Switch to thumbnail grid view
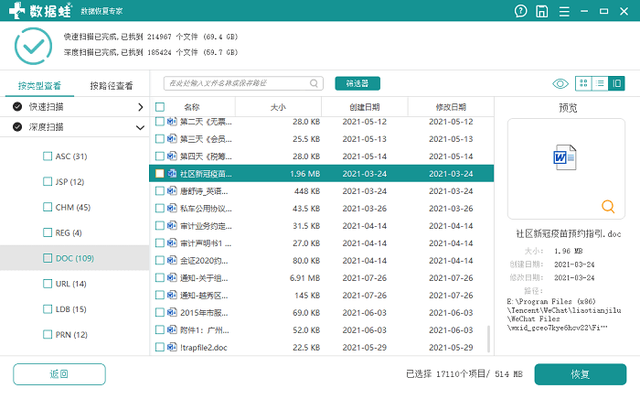The image size is (640, 399). [x=583, y=83]
